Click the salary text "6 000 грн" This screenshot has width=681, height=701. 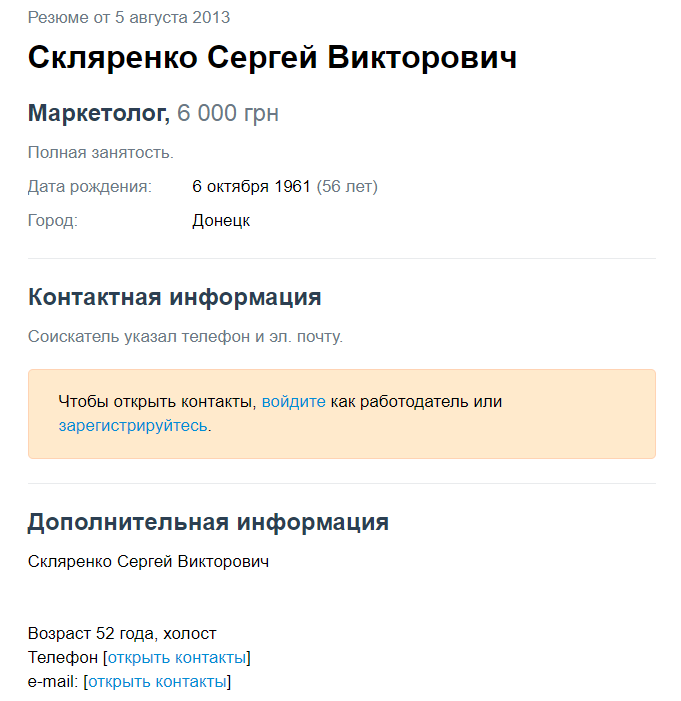(228, 114)
